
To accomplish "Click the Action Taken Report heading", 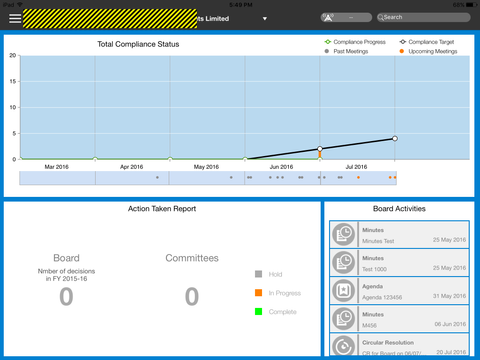I will click(x=162, y=209).
